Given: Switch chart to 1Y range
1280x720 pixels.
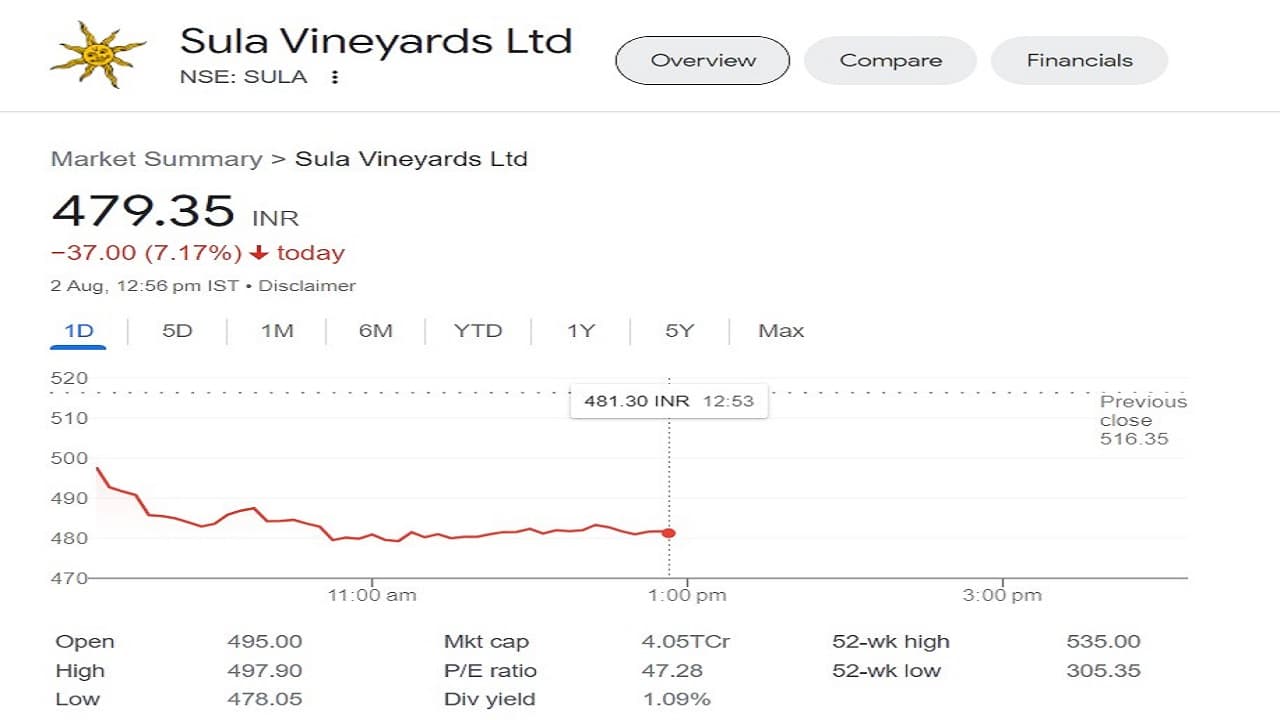Looking at the screenshot, I should [581, 331].
